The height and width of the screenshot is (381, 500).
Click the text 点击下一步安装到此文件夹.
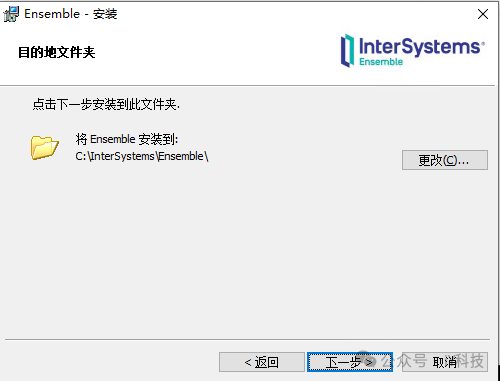click(106, 104)
